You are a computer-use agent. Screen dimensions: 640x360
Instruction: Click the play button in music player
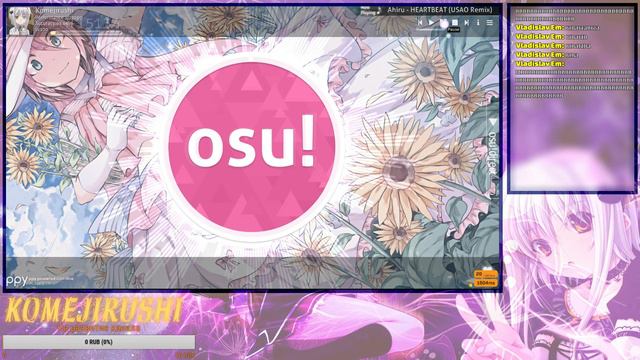click(x=431, y=22)
